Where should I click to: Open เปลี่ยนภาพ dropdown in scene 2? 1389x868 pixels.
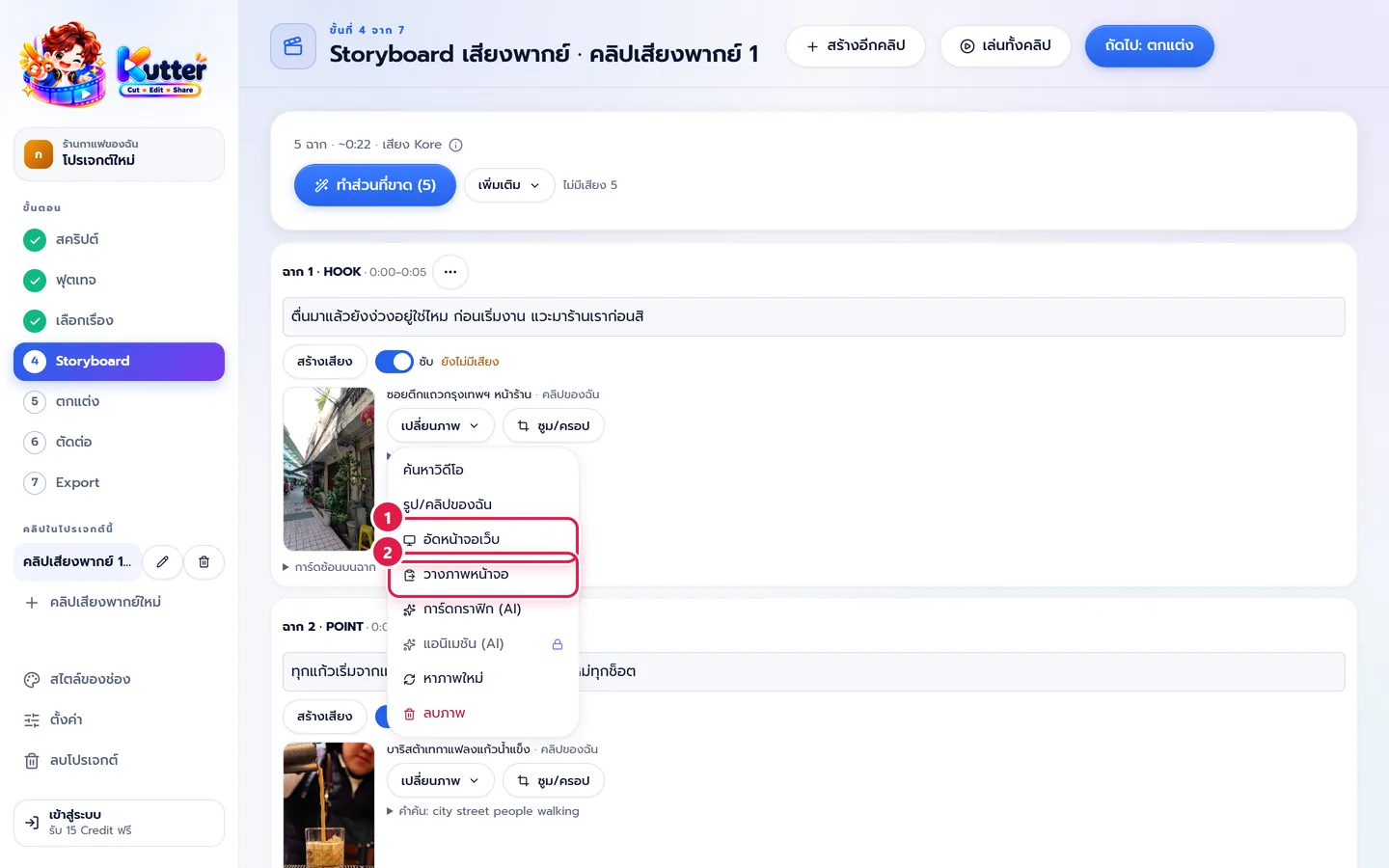tap(441, 780)
